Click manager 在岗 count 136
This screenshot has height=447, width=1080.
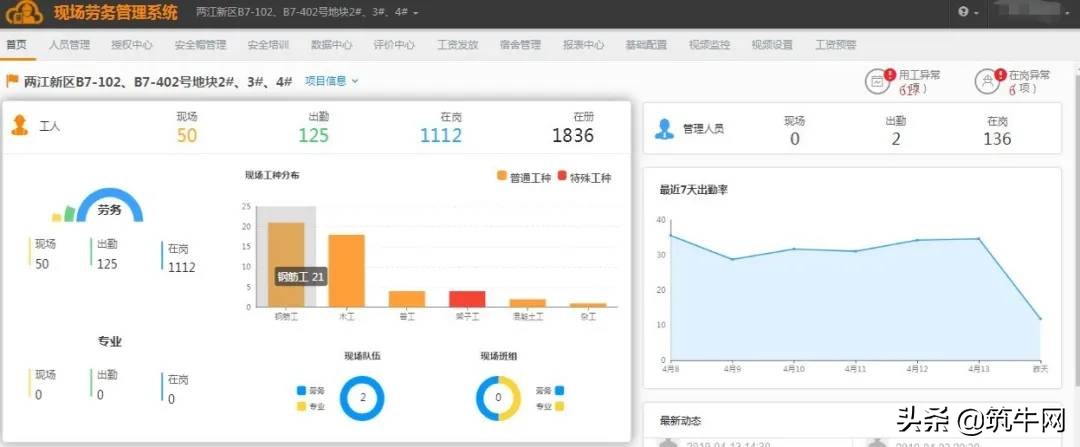[x=997, y=139]
